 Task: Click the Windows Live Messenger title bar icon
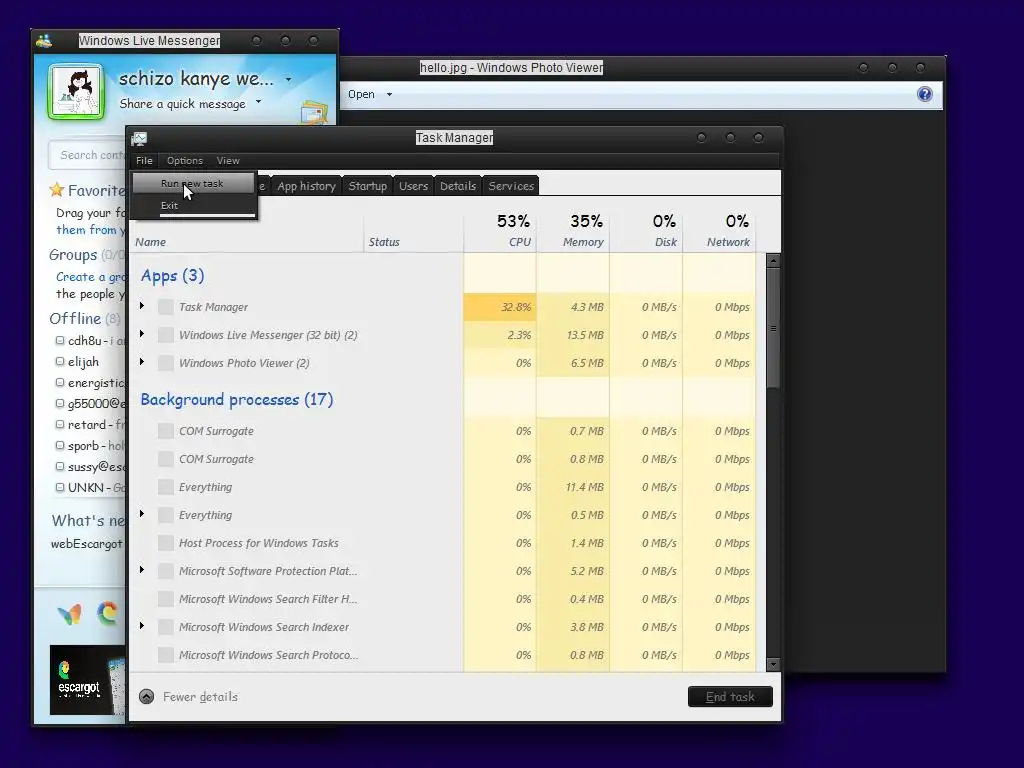pos(44,40)
